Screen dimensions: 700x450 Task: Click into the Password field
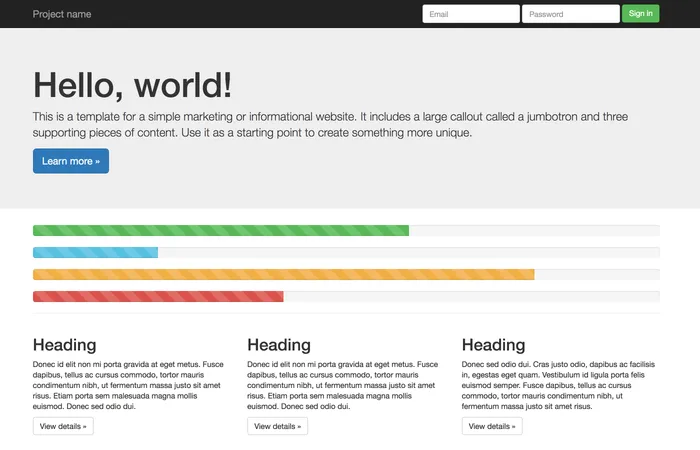[570, 14]
